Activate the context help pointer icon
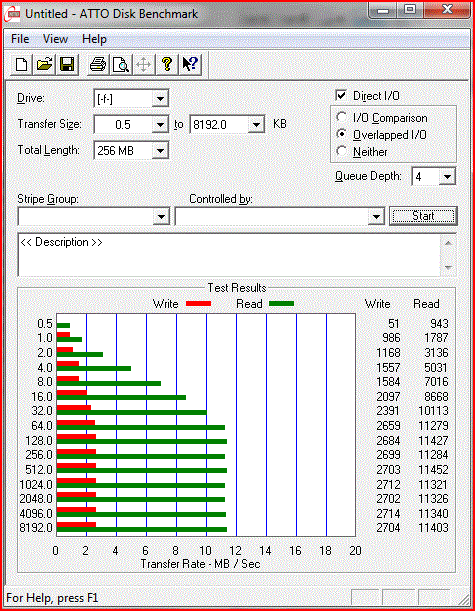This screenshot has height=611, width=475. click(x=190, y=64)
